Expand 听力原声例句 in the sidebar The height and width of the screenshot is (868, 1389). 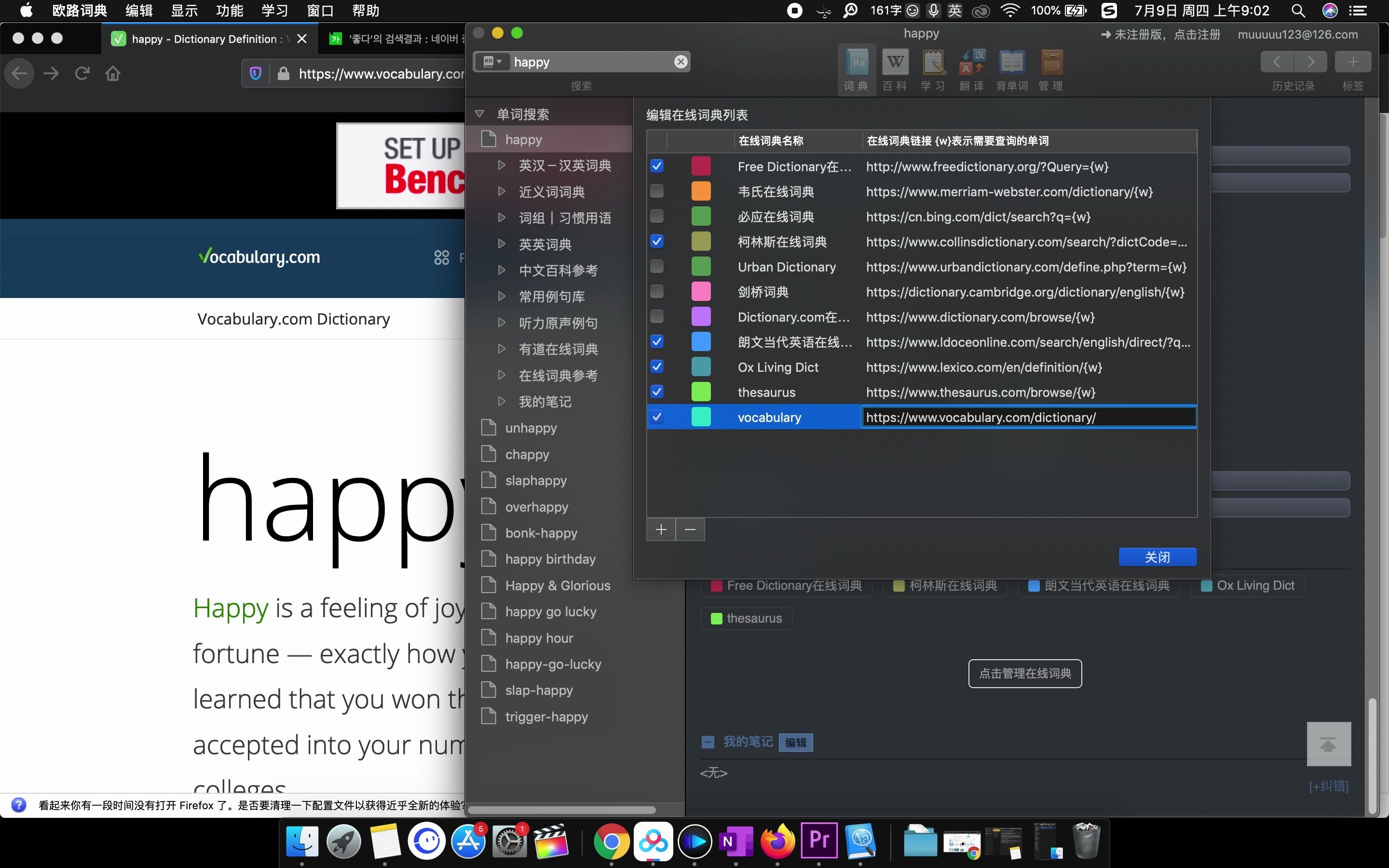click(x=502, y=323)
